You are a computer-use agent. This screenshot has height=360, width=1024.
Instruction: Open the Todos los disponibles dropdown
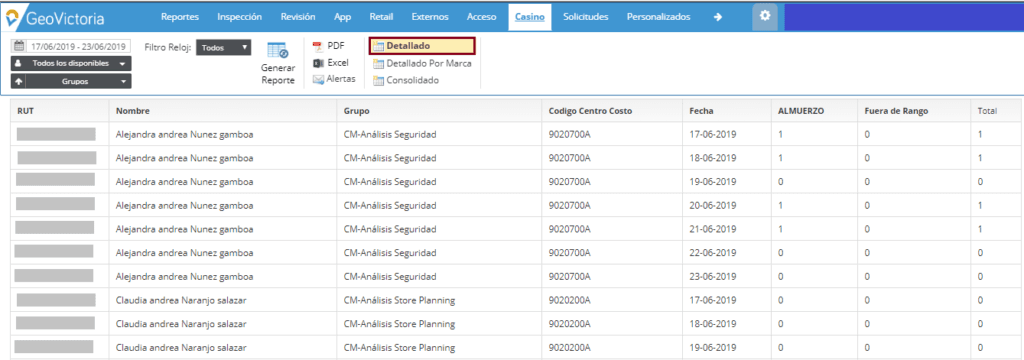click(71, 63)
